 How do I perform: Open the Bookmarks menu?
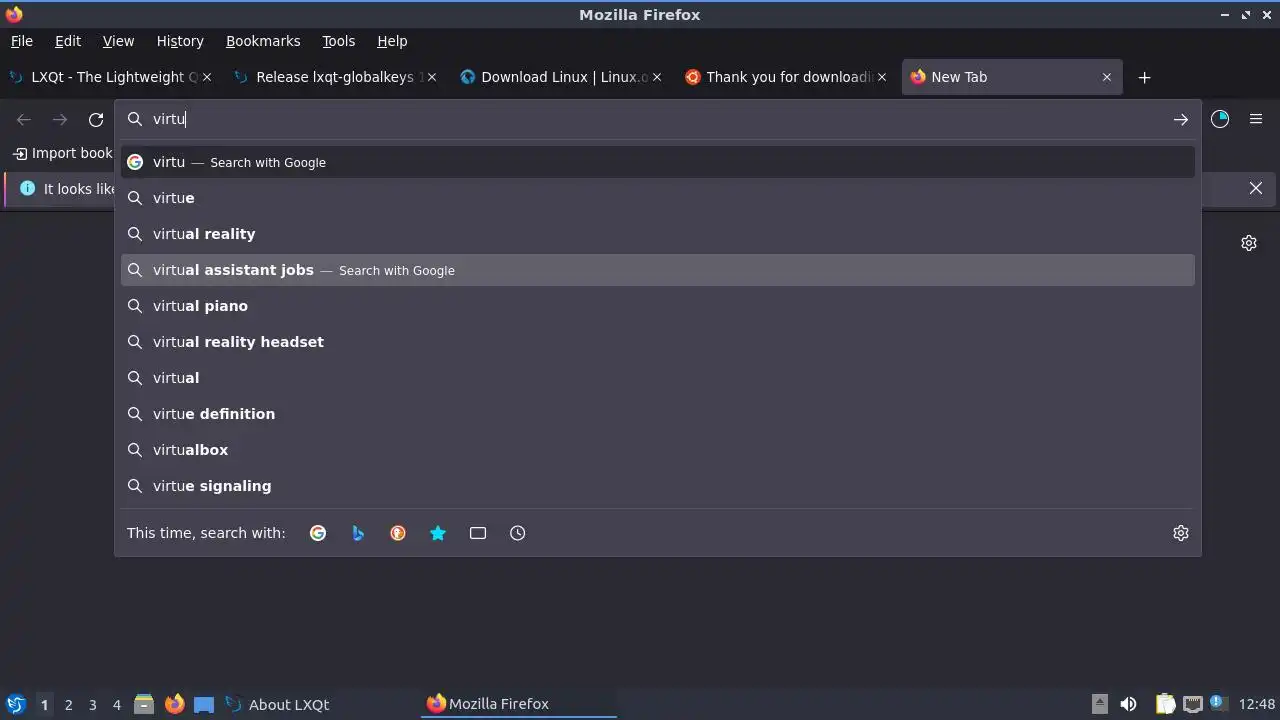[x=263, y=41]
